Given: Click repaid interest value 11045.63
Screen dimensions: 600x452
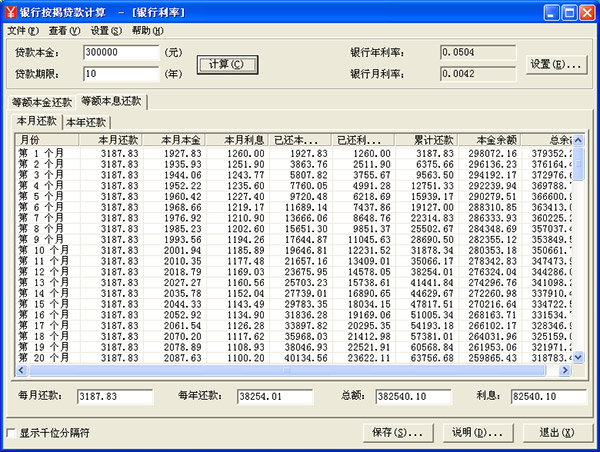Looking at the screenshot, I should pos(369,240).
